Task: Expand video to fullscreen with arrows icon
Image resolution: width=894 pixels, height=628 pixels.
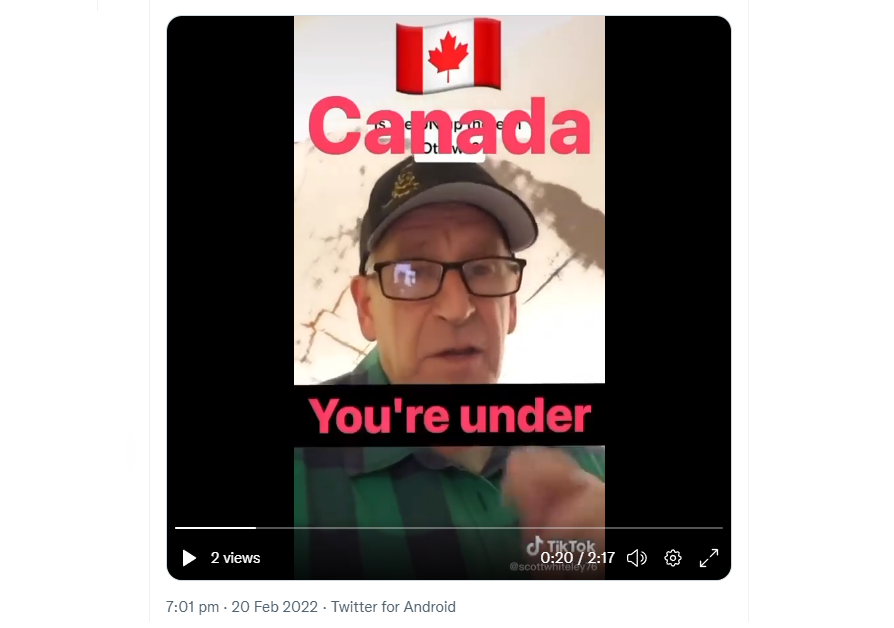Action: [709, 558]
